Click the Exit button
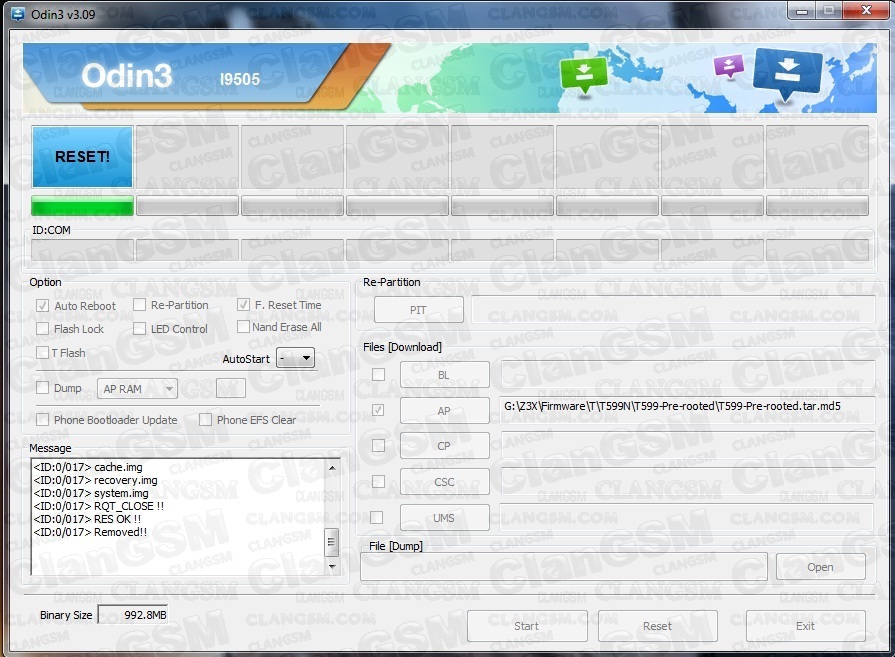895x657 pixels. [805, 626]
